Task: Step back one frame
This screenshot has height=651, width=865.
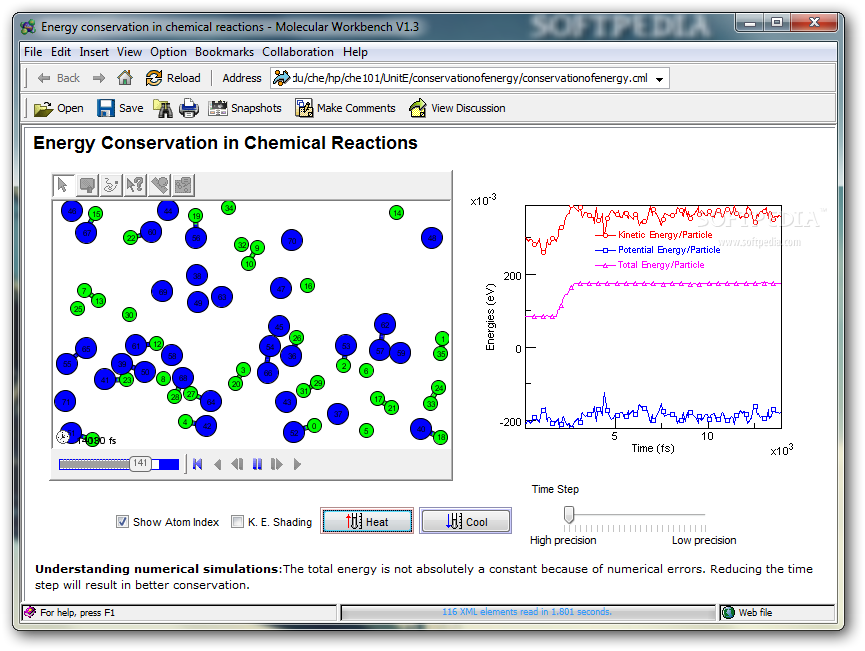Action: coord(237,465)
